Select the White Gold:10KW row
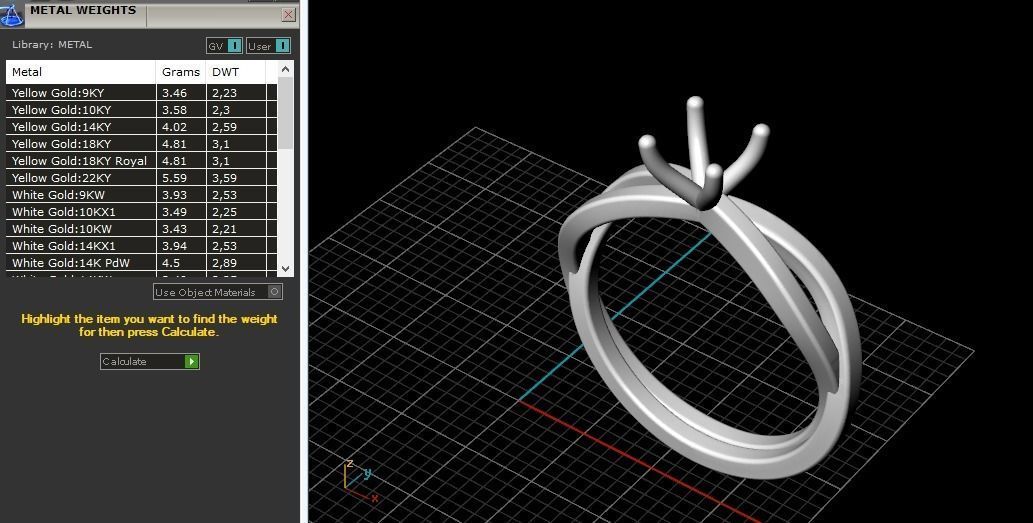The height and width of the screenshot is (523, 1033). (x=141, y=229)
